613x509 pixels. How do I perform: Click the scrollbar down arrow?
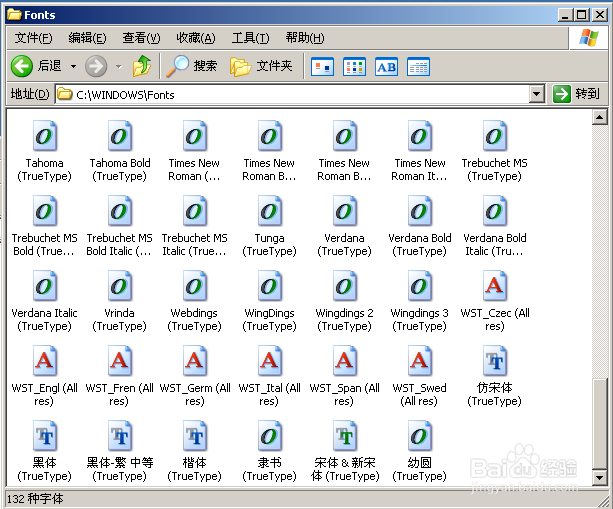pos(599,477)
